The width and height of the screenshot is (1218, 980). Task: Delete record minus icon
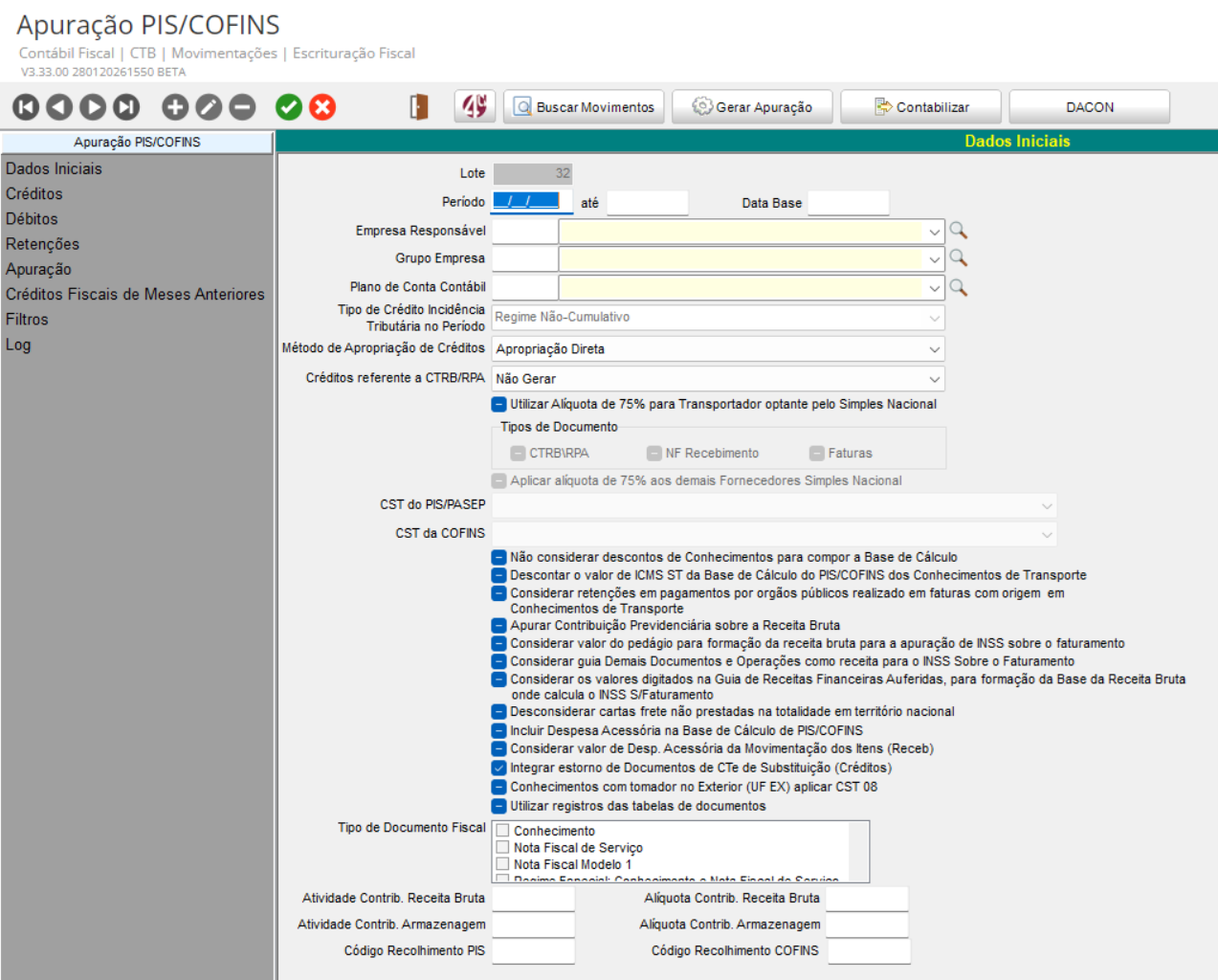tap(243, 107)
